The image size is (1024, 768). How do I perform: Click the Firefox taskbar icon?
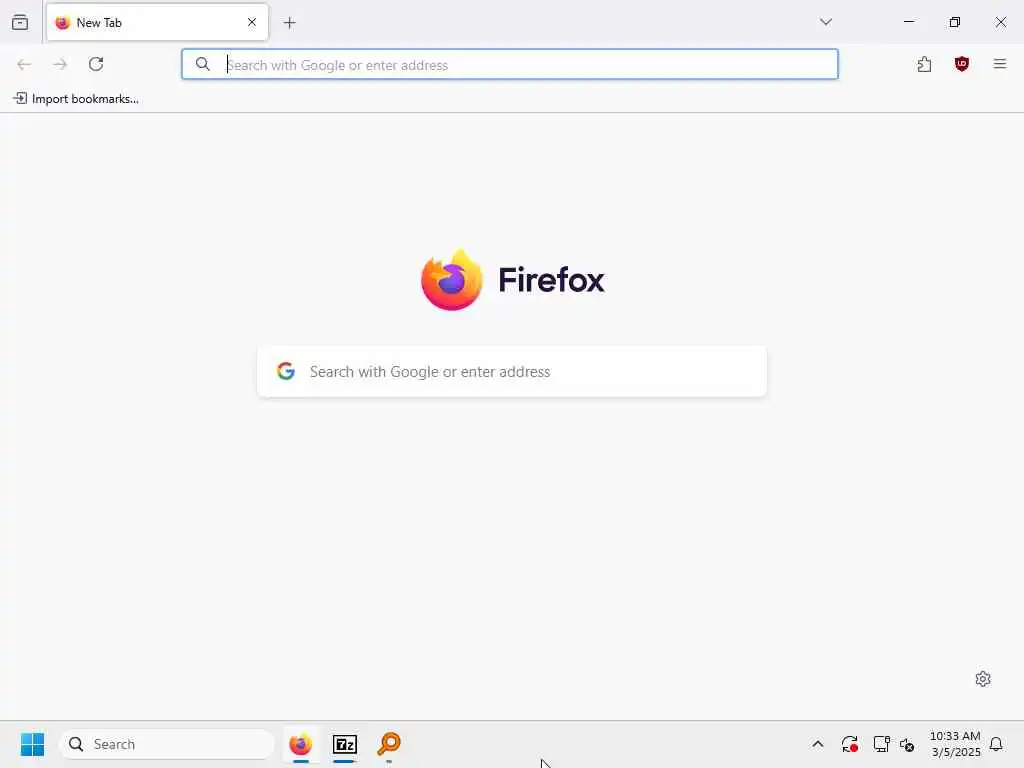point(300,744)
